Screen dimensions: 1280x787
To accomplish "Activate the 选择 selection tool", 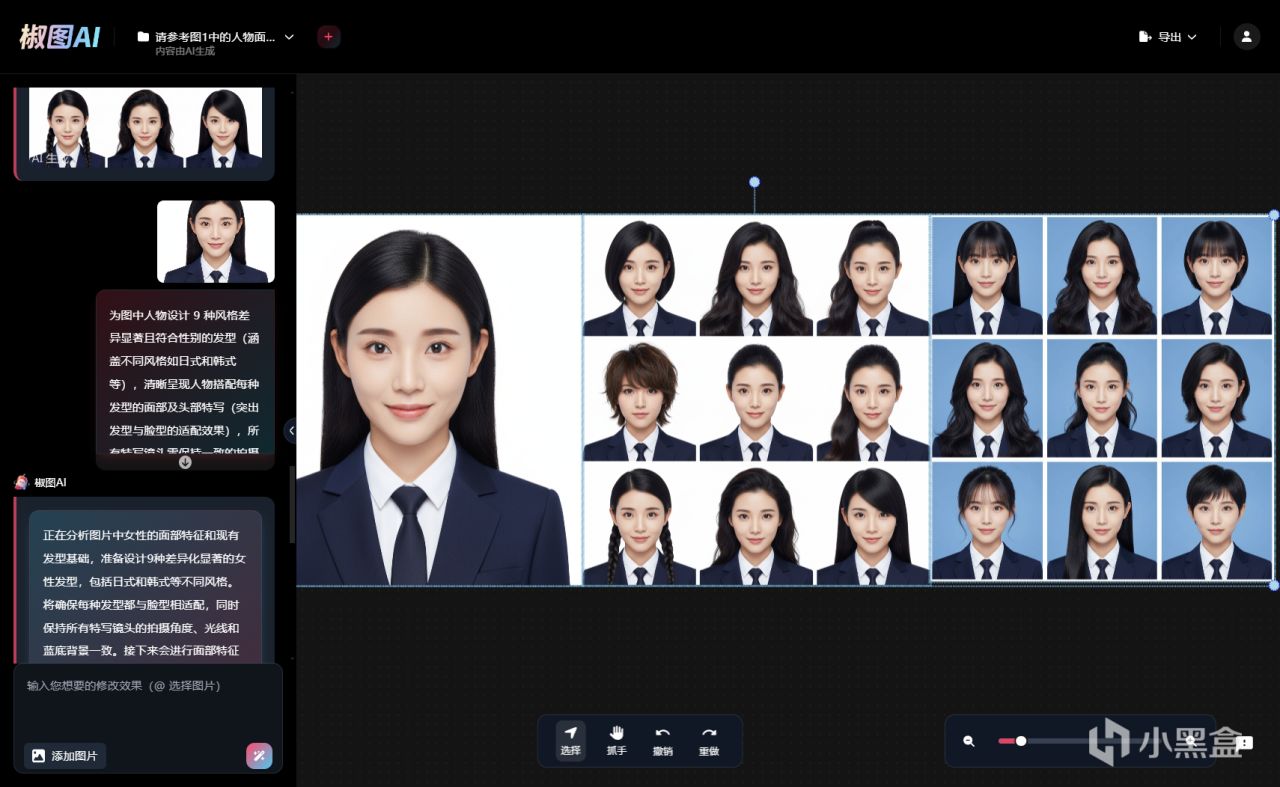I will click(x=571, y=741).
